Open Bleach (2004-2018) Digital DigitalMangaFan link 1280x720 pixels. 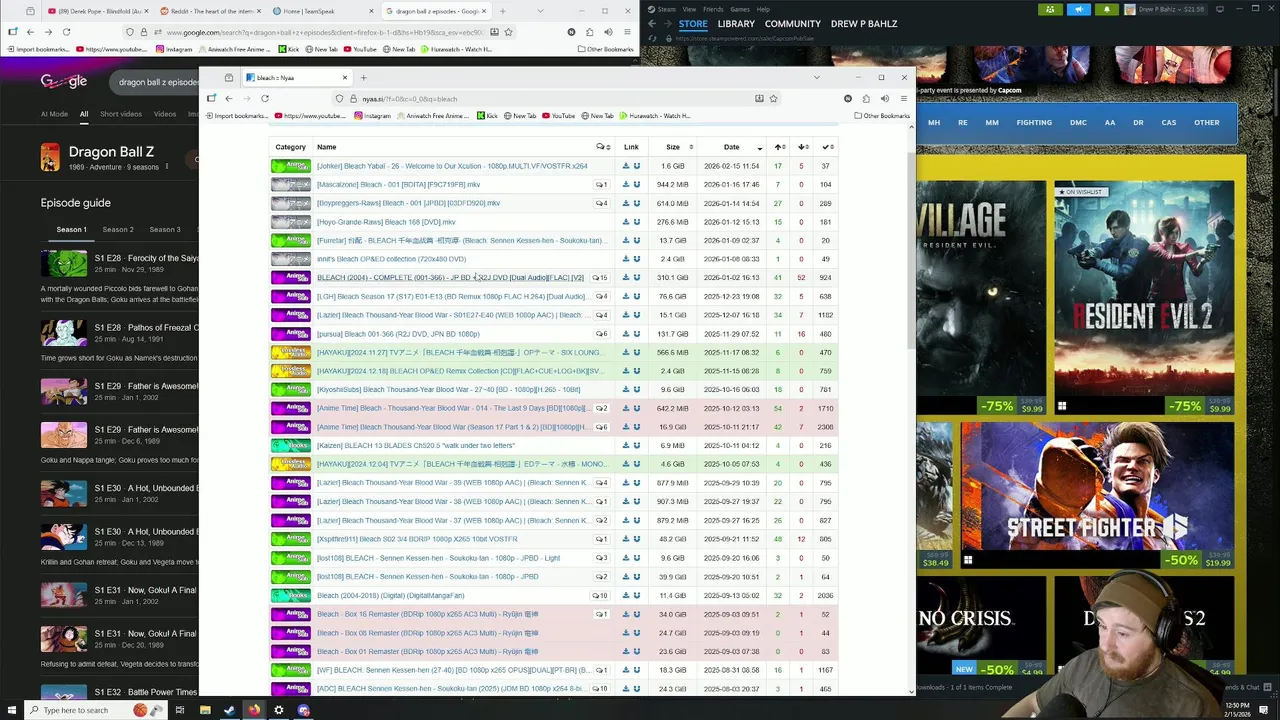pos(391,596)
